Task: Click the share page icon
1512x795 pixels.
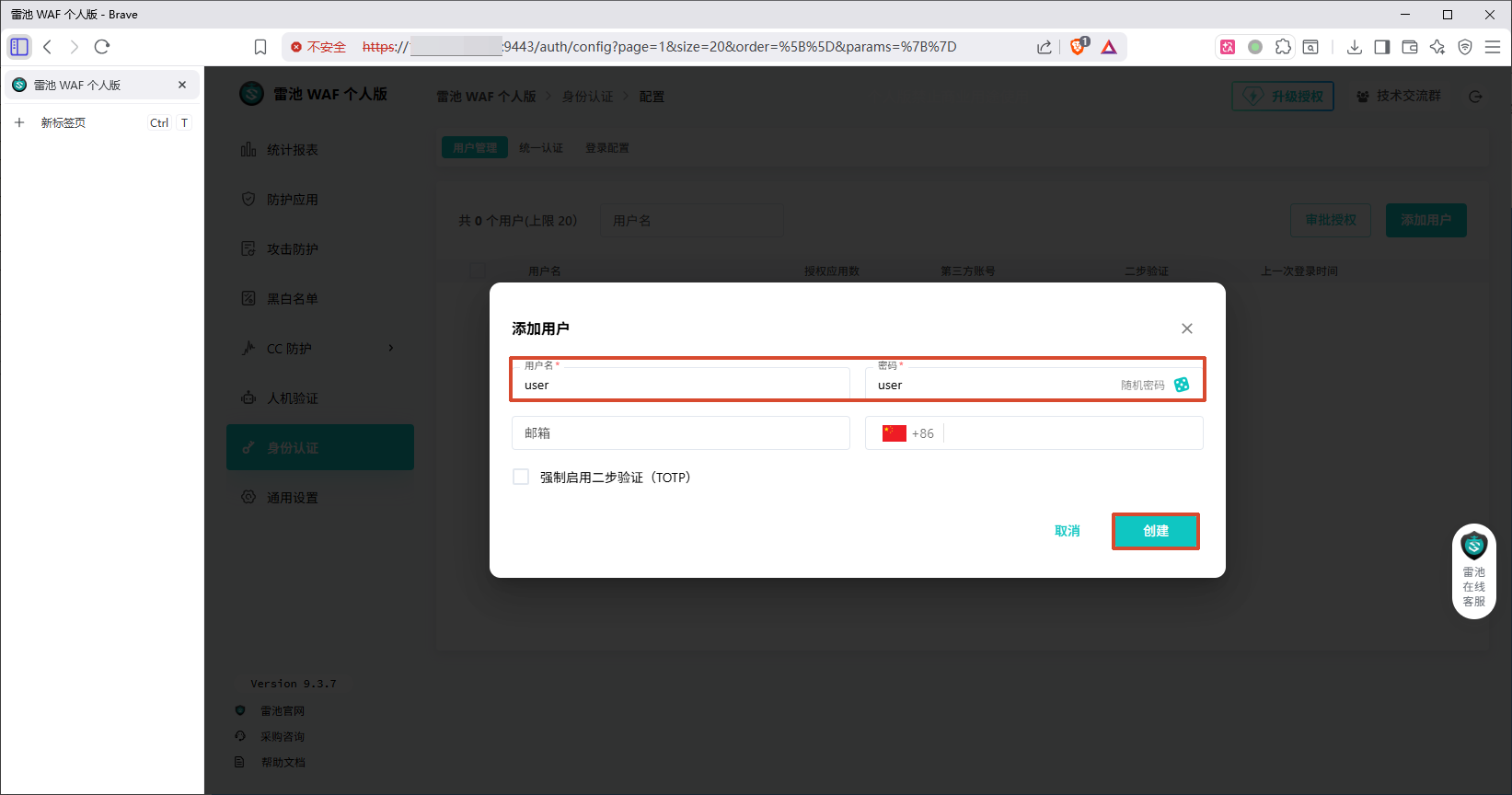Action: click(x=1044, y=47)
